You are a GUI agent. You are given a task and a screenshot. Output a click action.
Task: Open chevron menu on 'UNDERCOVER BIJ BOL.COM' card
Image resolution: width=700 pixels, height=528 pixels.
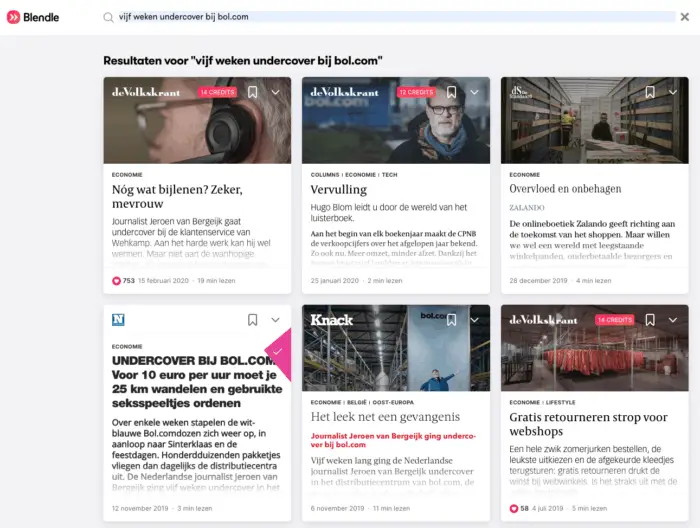coord(275,320)
